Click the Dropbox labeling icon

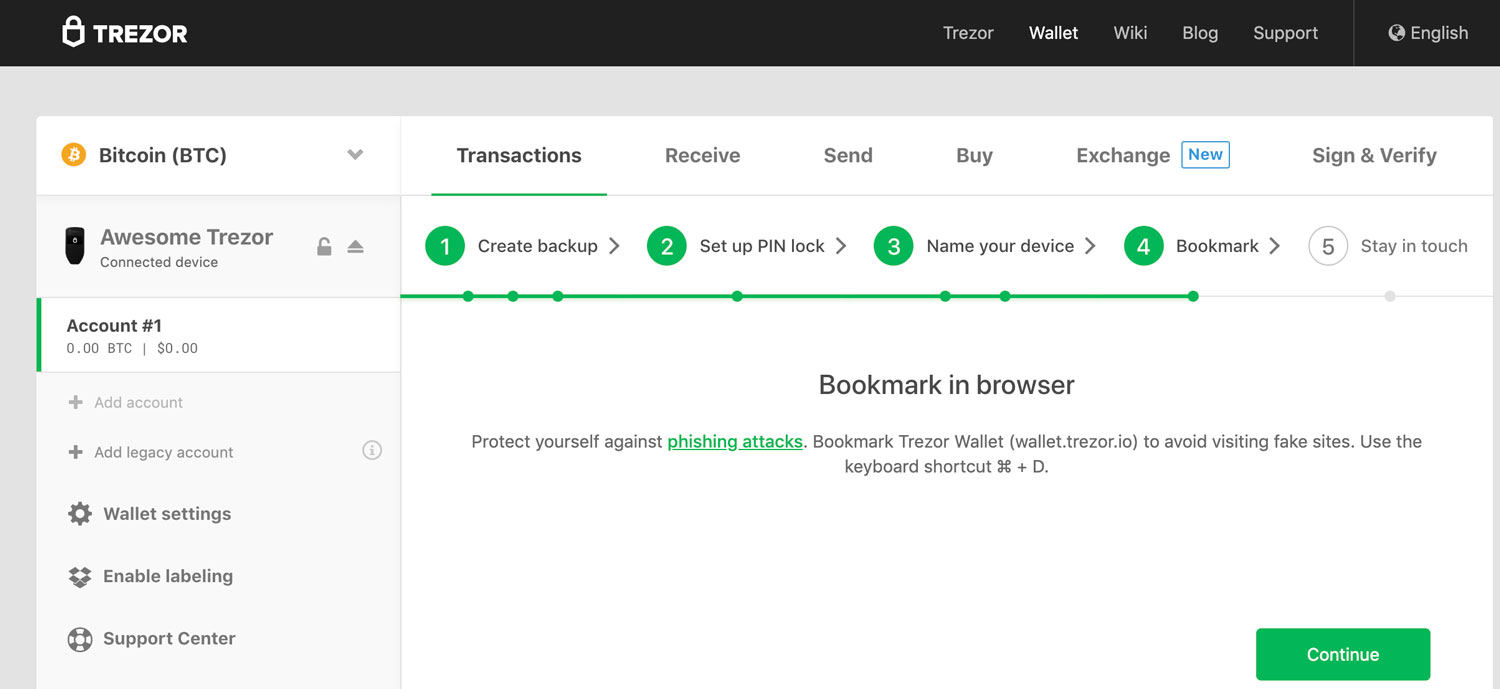(80, 577)
